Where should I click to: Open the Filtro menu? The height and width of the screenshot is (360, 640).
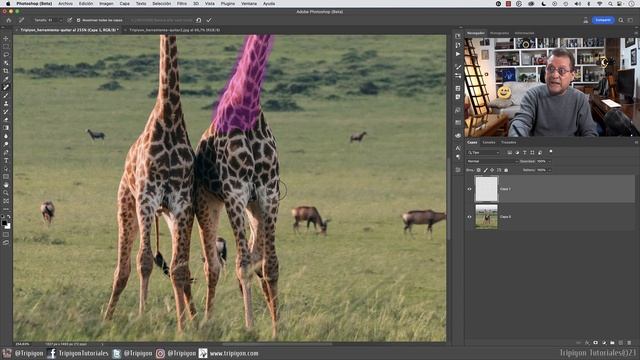tap(182, 3)
